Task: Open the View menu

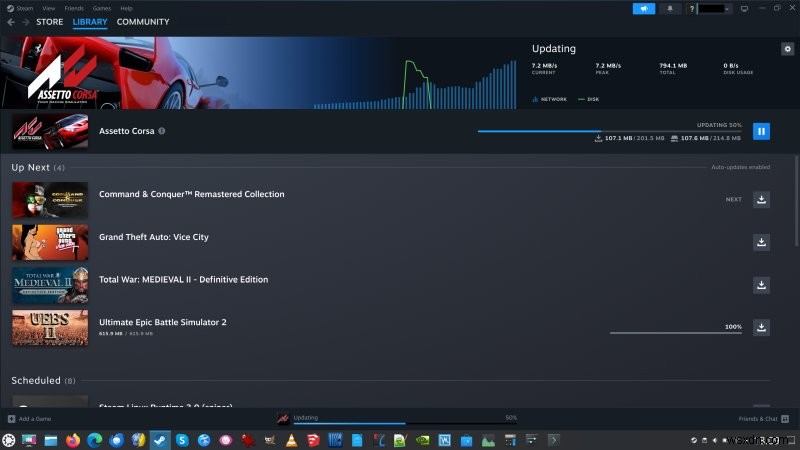Action: [48, 8]
